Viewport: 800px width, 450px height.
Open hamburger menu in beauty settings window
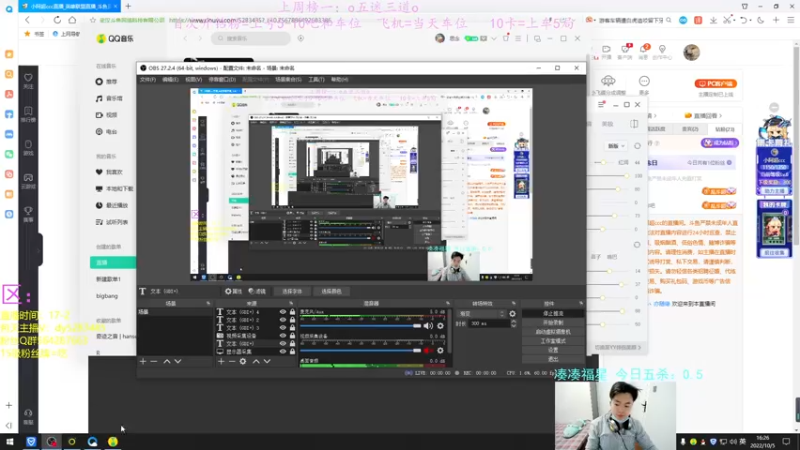click(601, 105)
